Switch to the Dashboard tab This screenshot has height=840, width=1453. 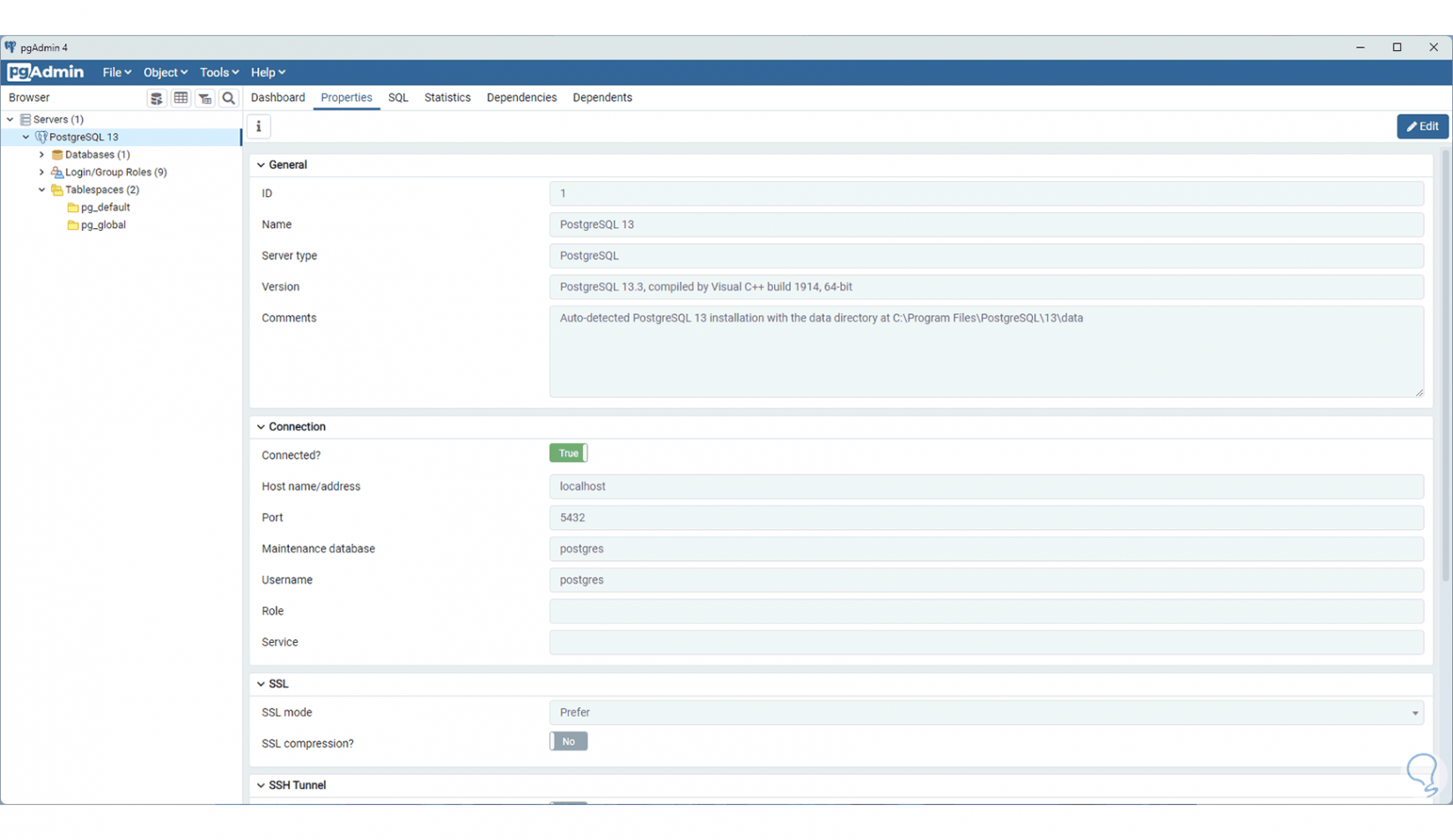(x=278, y=98)
